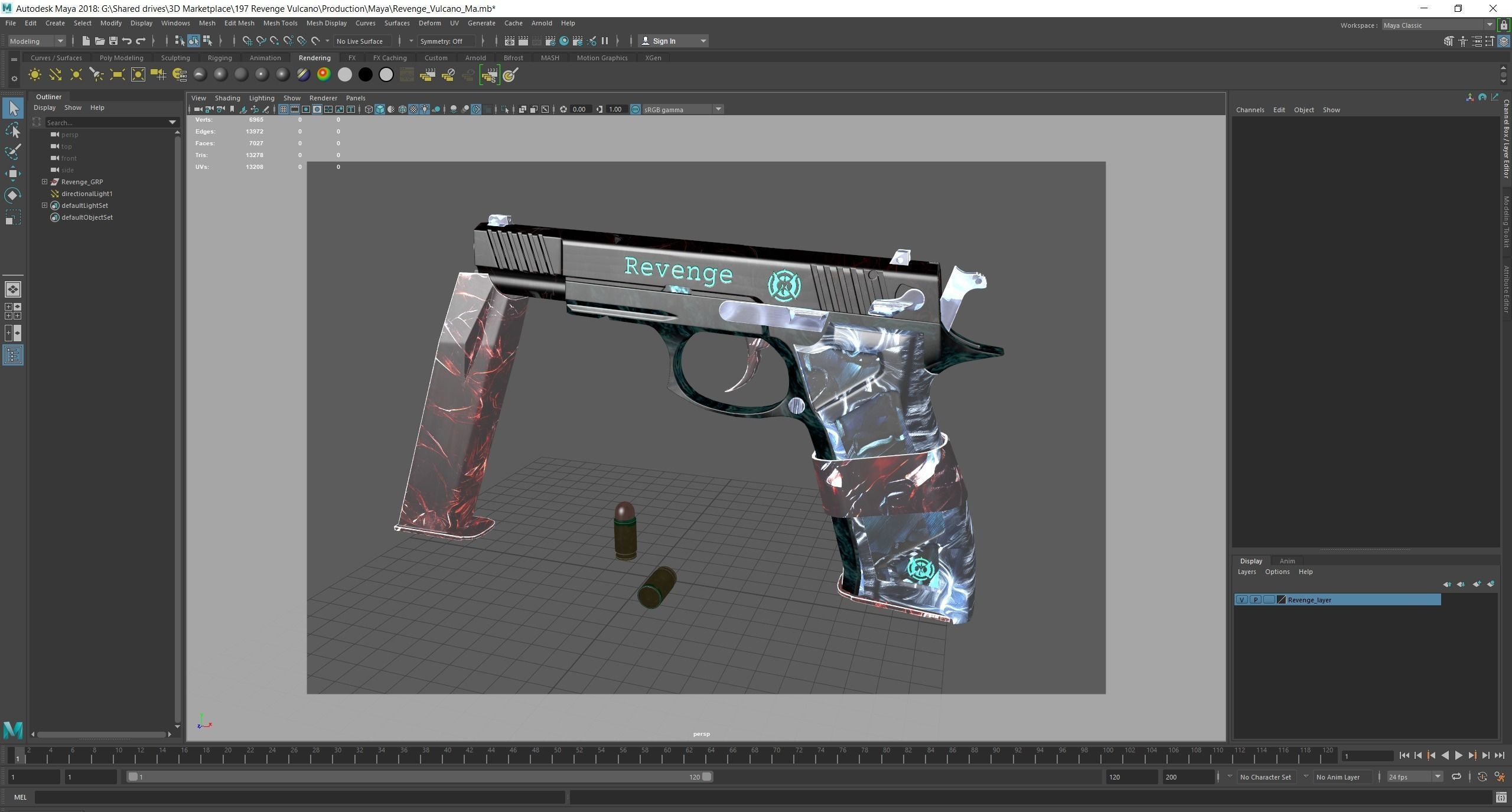The width and height of the screenshot is (1512, 812).
Task: Activate the Move tool in toolbox
Action: pyautogui.click(x=13, y=174)
